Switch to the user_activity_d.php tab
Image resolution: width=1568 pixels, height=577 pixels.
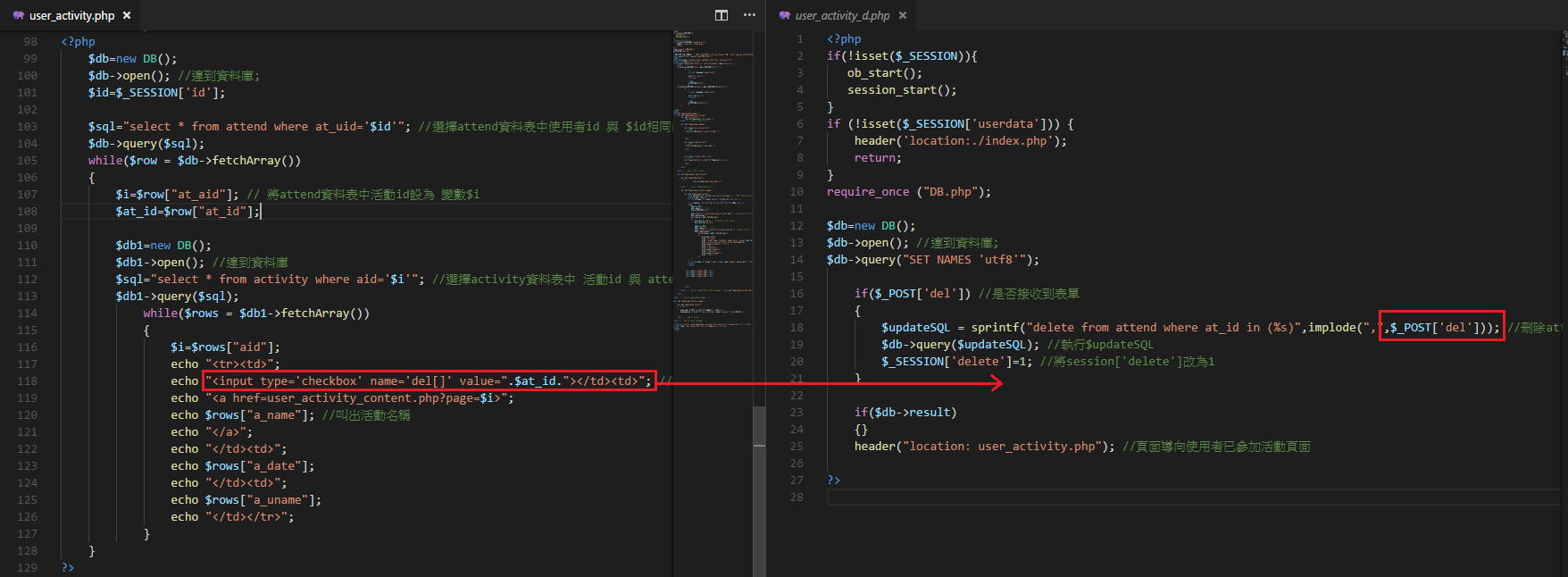tap(842, 15)
